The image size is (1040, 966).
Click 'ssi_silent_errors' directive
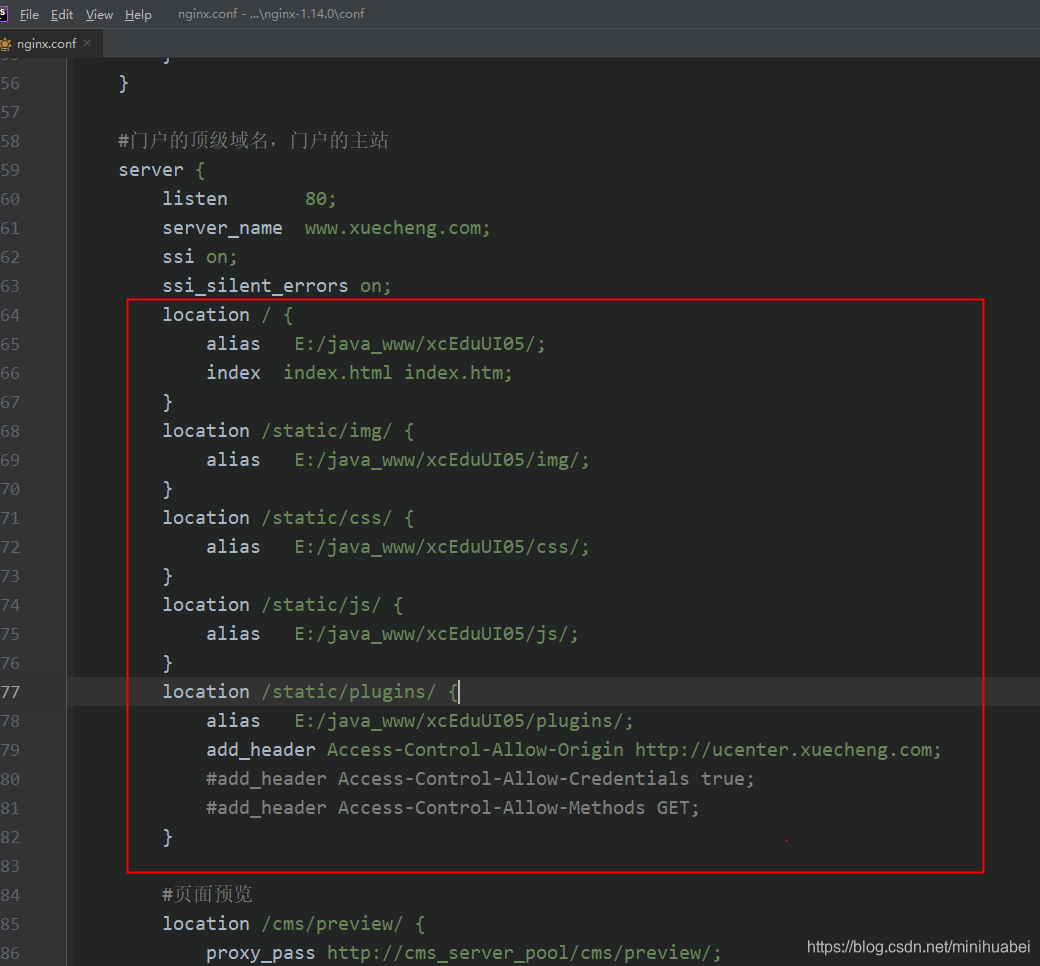tap(255, 286)
